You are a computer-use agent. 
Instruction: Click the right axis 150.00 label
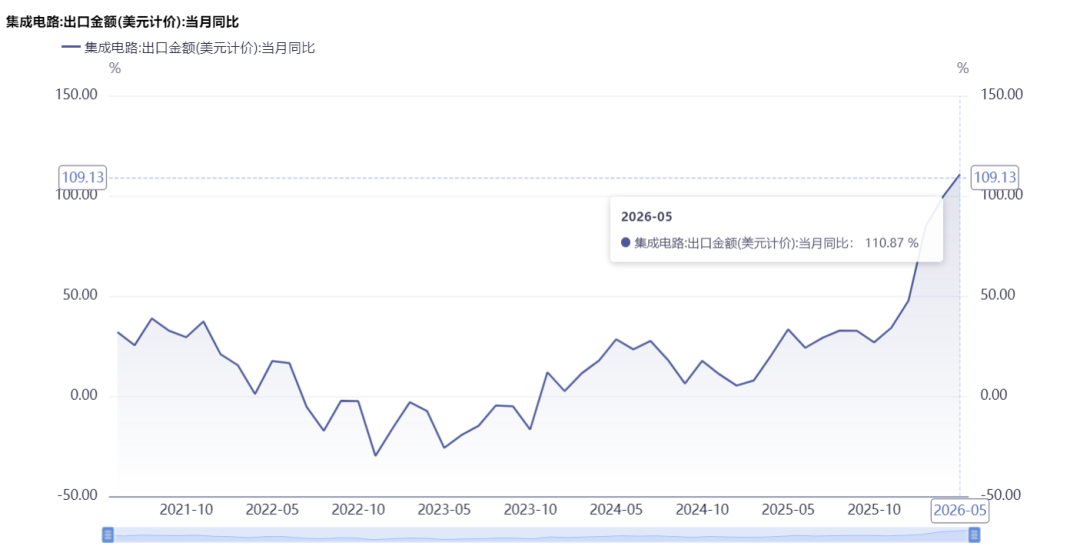(1002, 94)
